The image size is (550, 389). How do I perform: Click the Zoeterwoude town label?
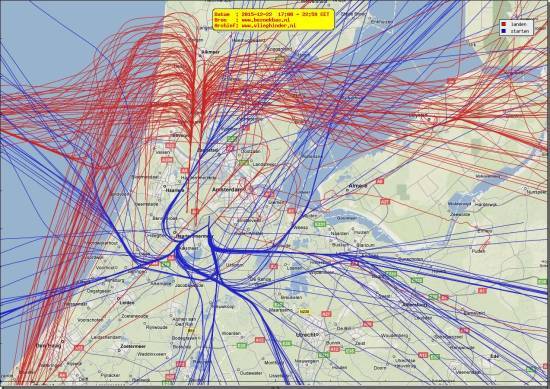[135, 316]
